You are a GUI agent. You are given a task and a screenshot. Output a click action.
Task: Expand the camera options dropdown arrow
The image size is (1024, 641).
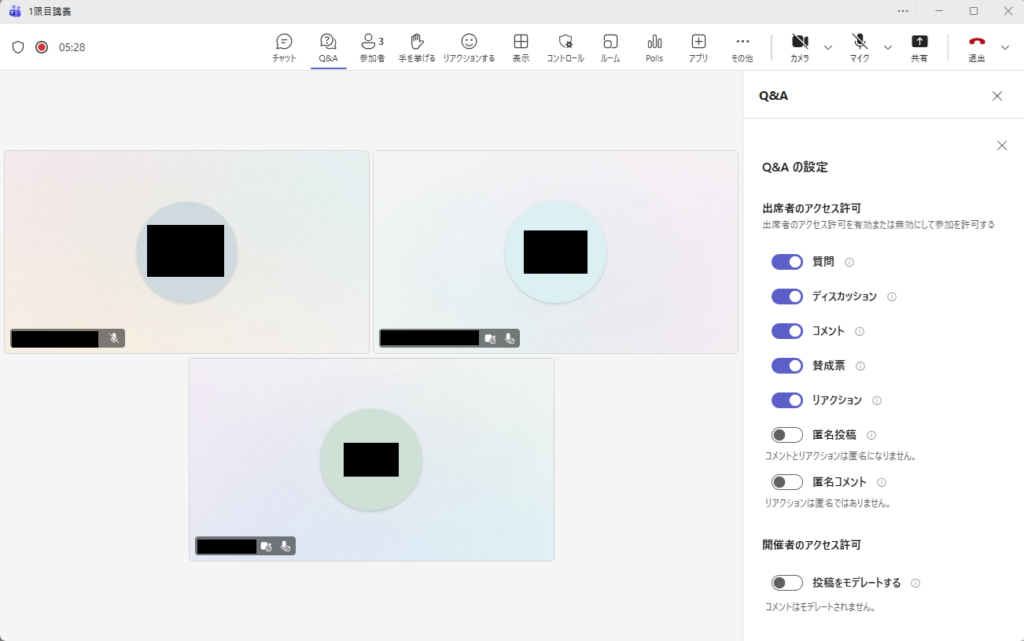point(828,47)
